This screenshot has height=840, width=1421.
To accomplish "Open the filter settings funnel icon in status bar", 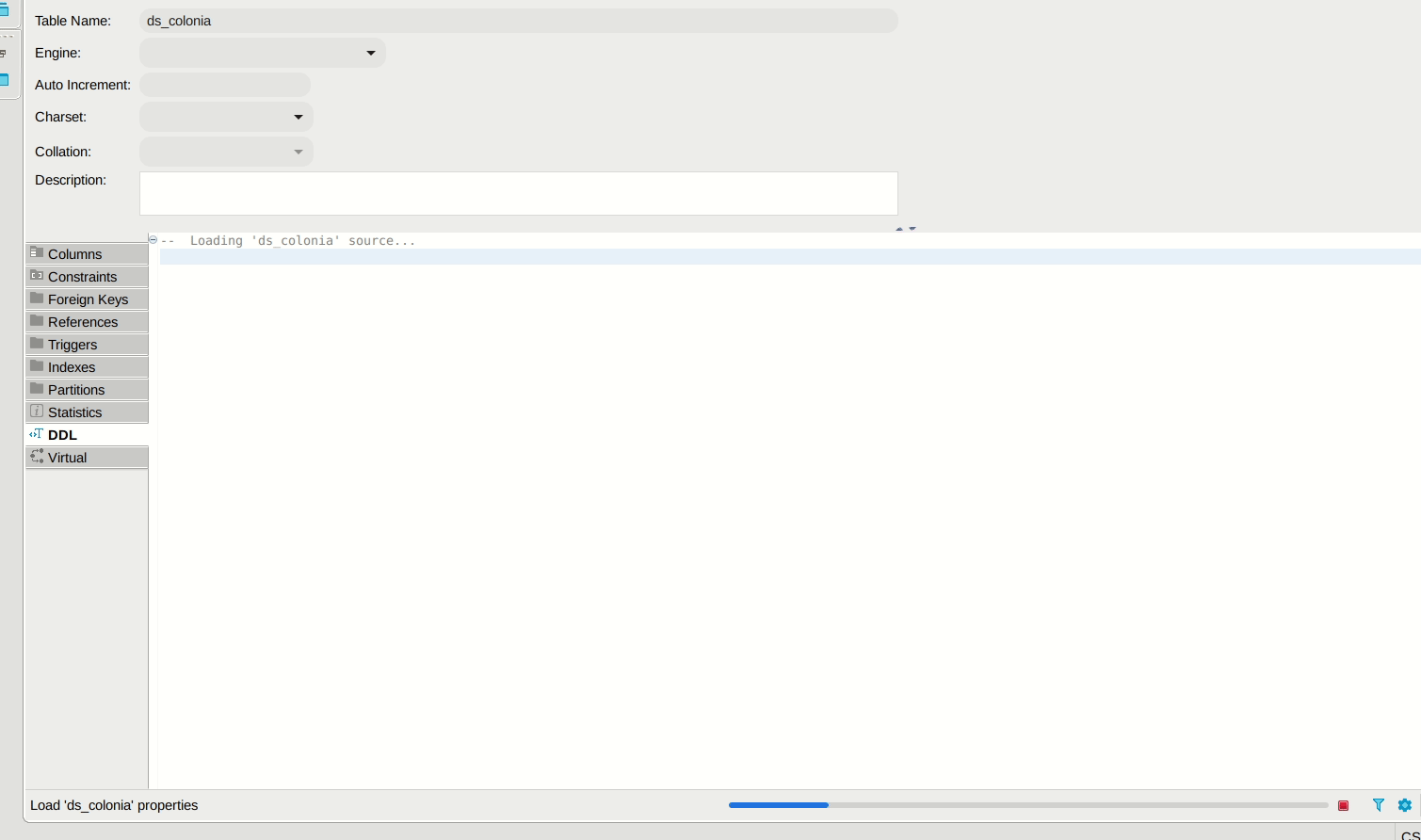I will [1379, 805].
